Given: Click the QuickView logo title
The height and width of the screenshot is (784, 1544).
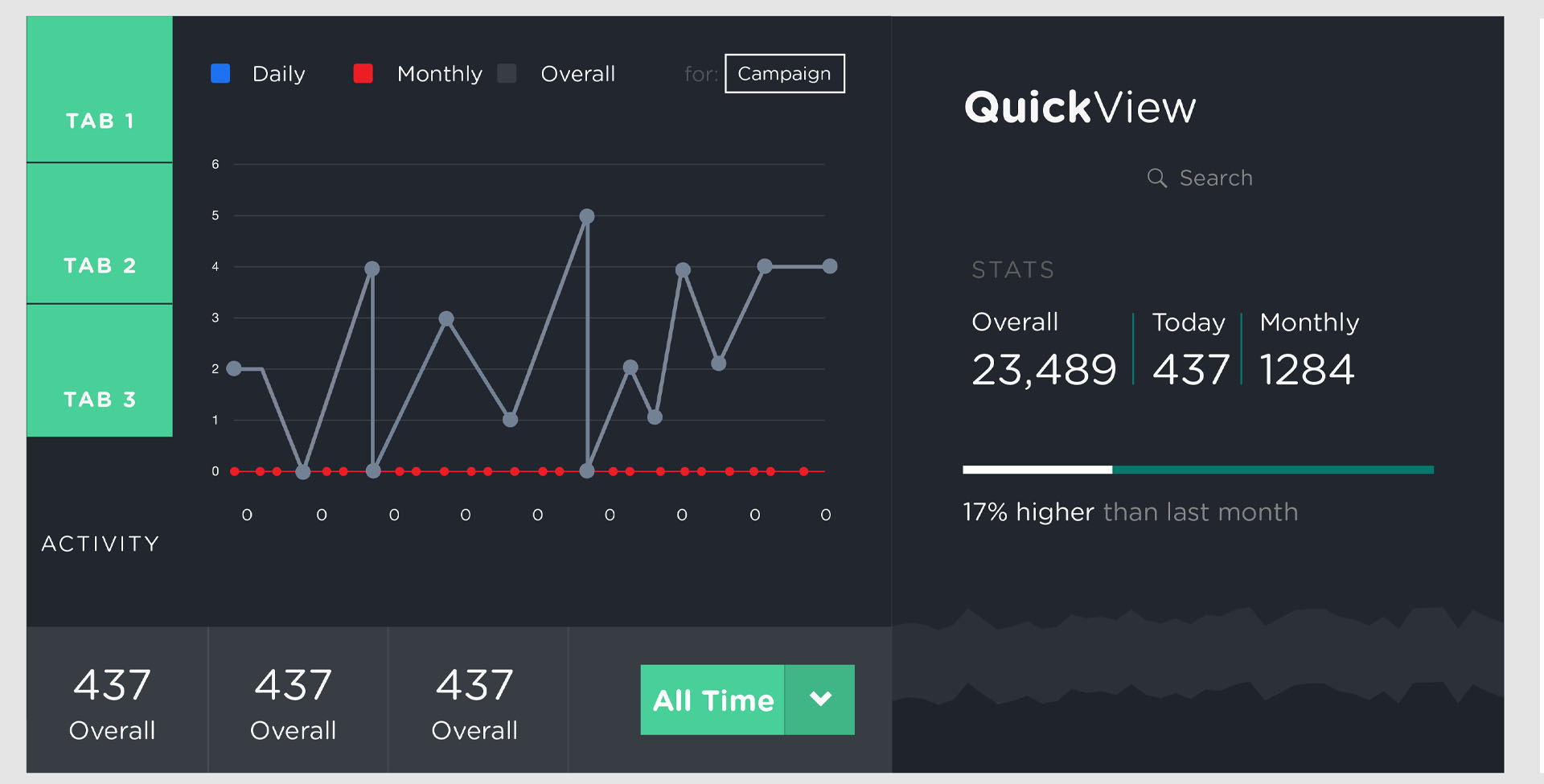Looking at the screenshot, I should 1079,108.
